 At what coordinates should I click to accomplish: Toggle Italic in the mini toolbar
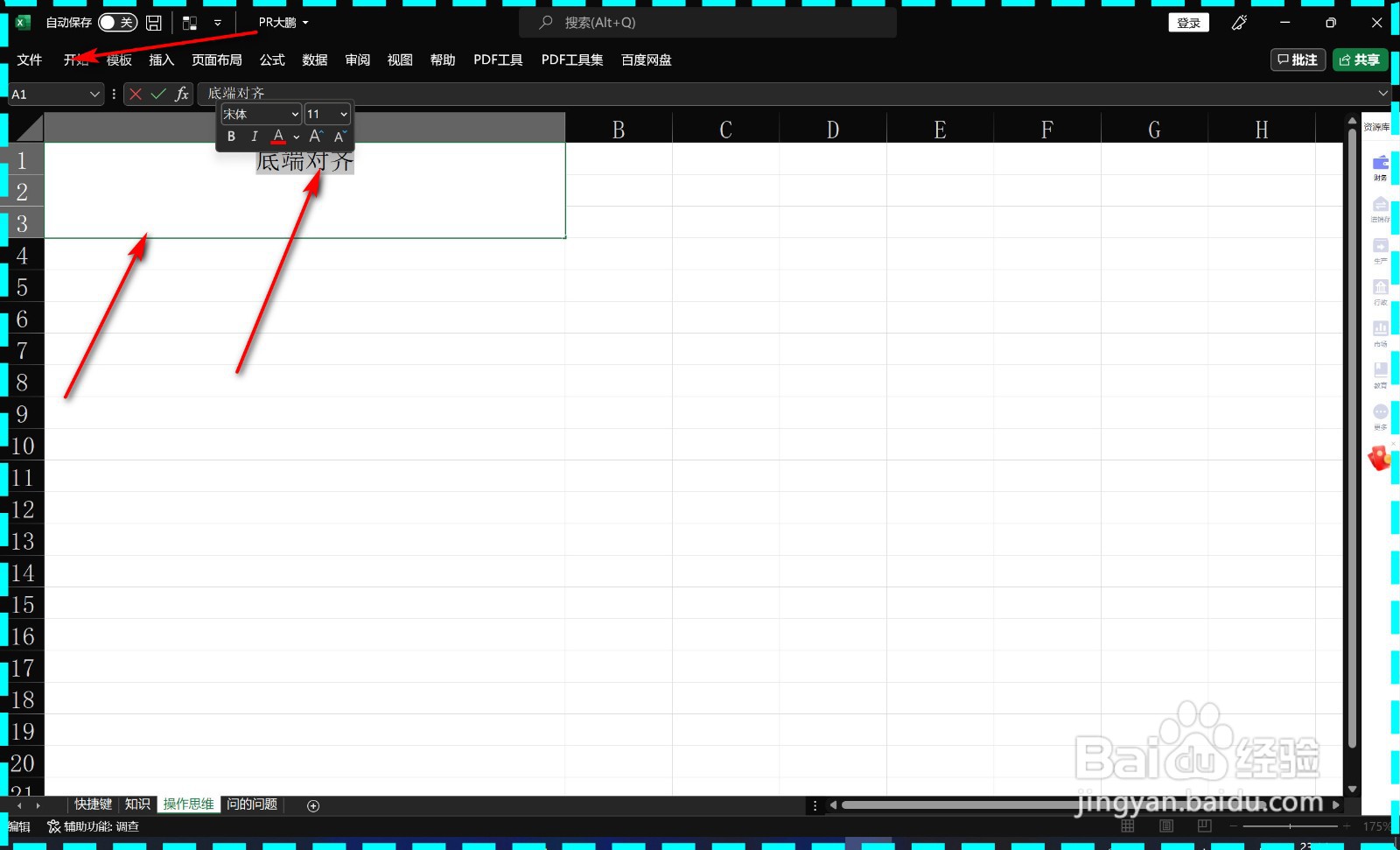(x=254, y=137)
